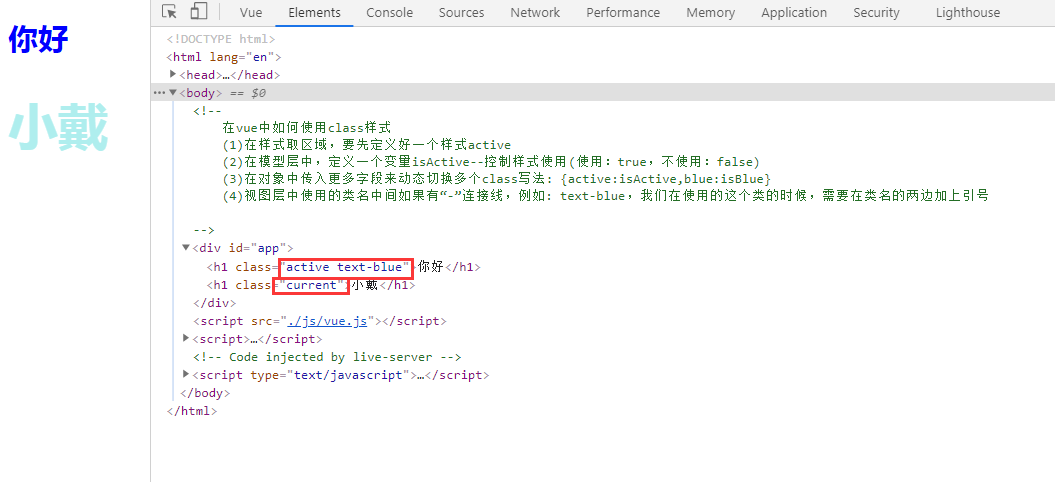Viewport: 1055px width, 482px height.
Task: Expand the text/javascript script node
Action: click(186, 375)
